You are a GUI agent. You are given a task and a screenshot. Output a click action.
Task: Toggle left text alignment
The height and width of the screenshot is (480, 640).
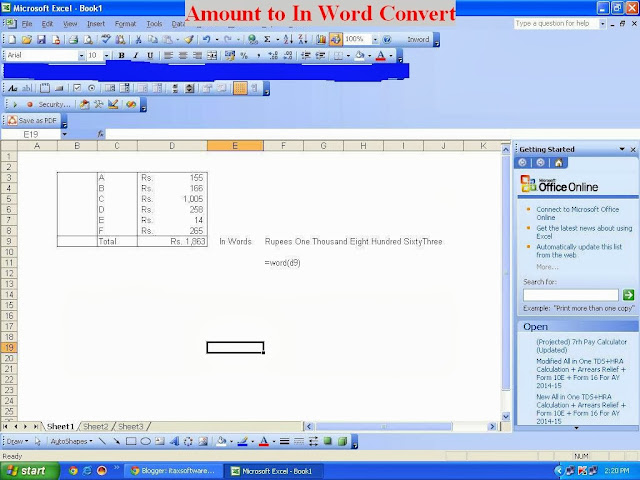(x=168, y=56)
